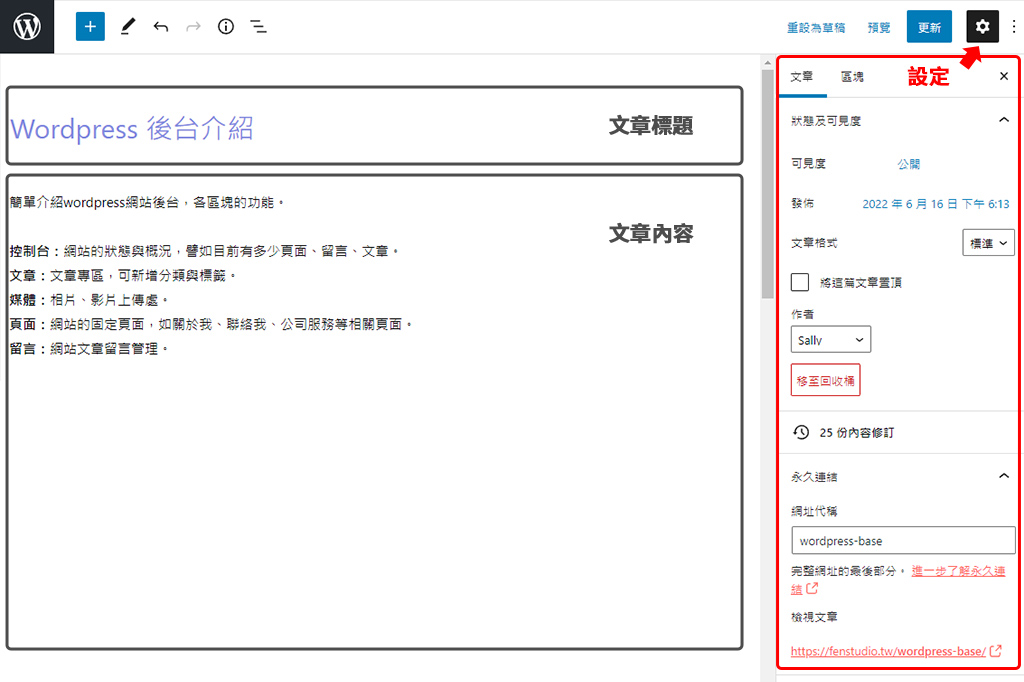
Task: Click the revision history clock icon
Action: (x=801, y=432)
